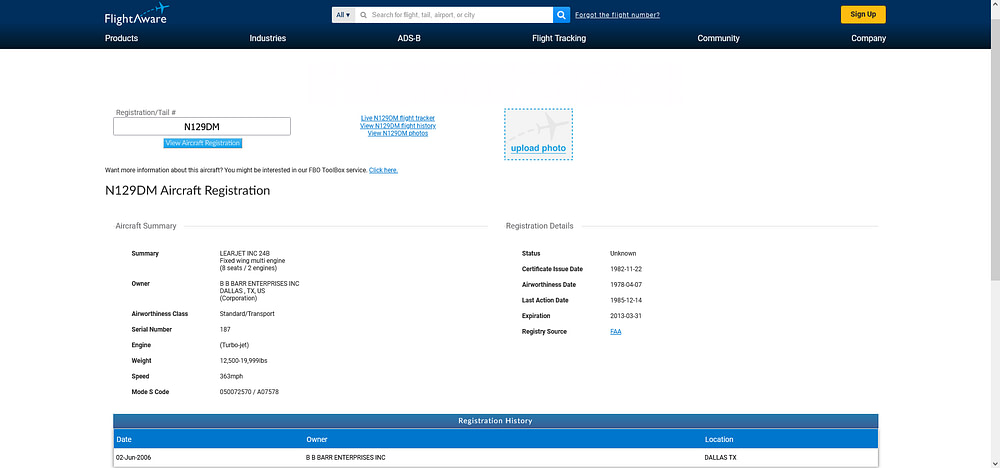Click the Date column header
Viewport: 1000px width, 468px height.
pos(124,439)
